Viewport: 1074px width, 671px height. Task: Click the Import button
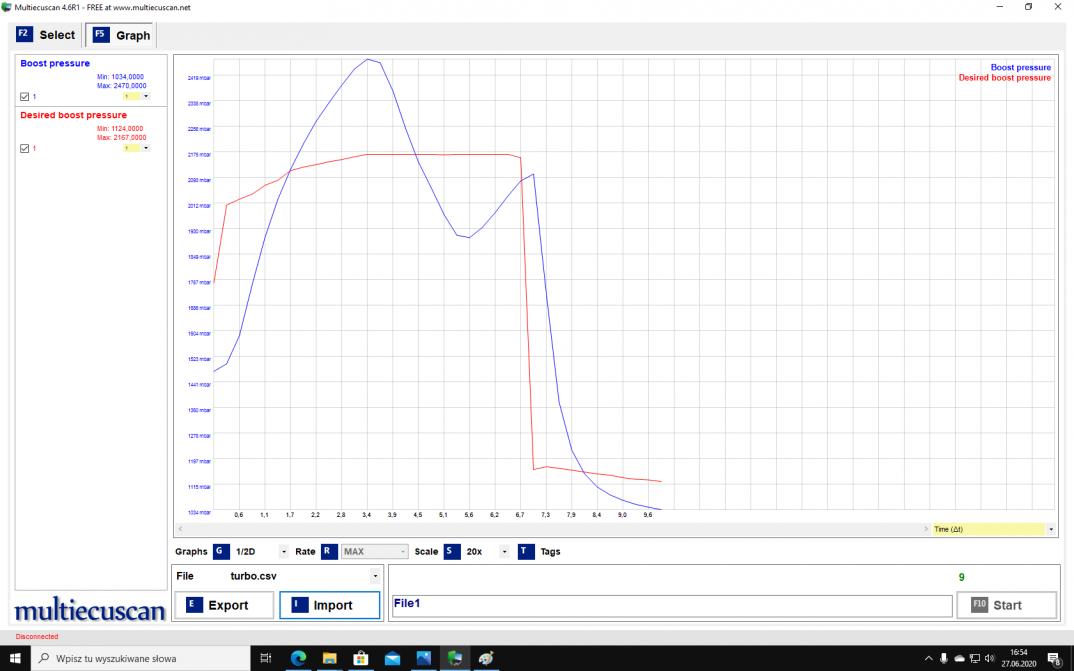tap(329, 605)
